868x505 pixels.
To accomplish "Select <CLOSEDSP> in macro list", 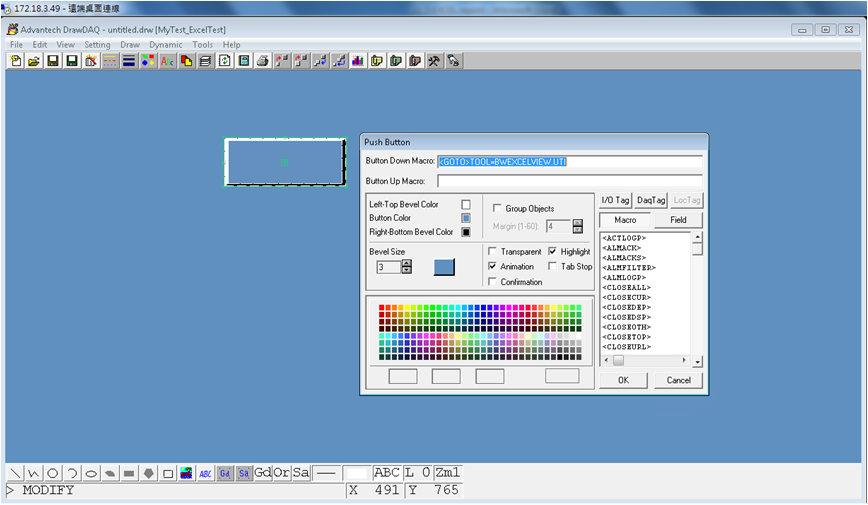I will coord(626,317).
